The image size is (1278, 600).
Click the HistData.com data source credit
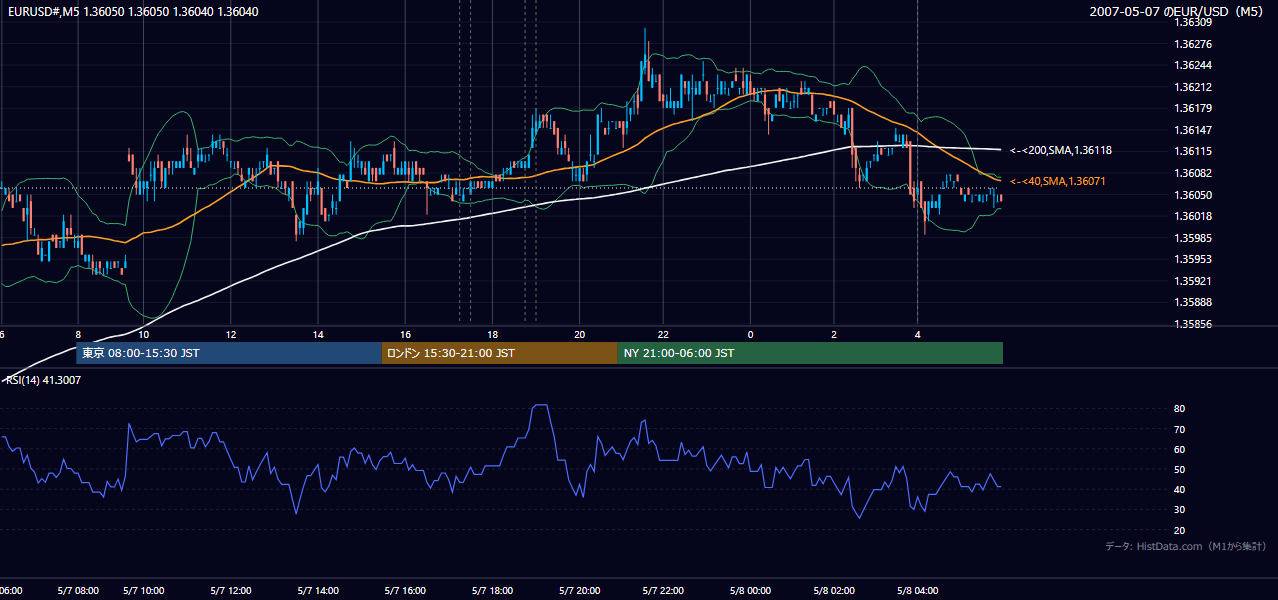pyautogui.click(x=1186, y=546)
